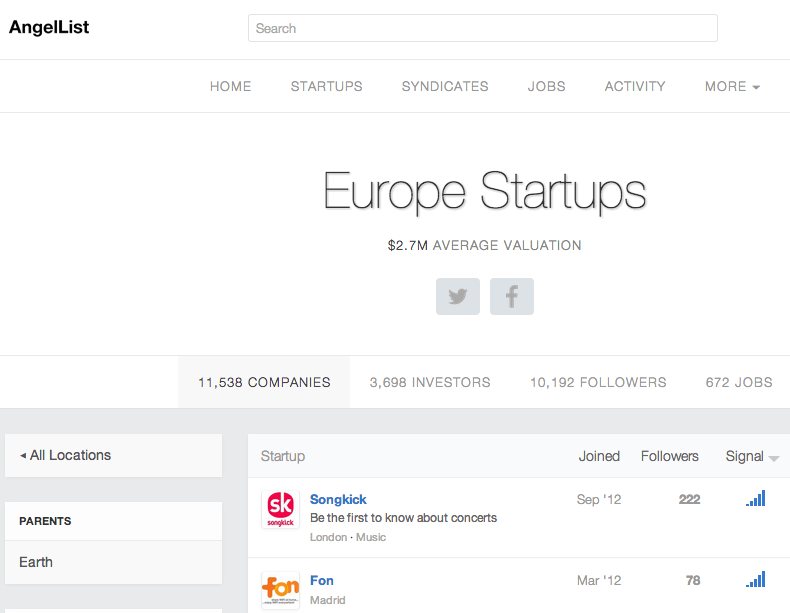The width and height of the screenshot is (790, 613).
Task: Open JOBS navigation item
Action: point(547,87)
